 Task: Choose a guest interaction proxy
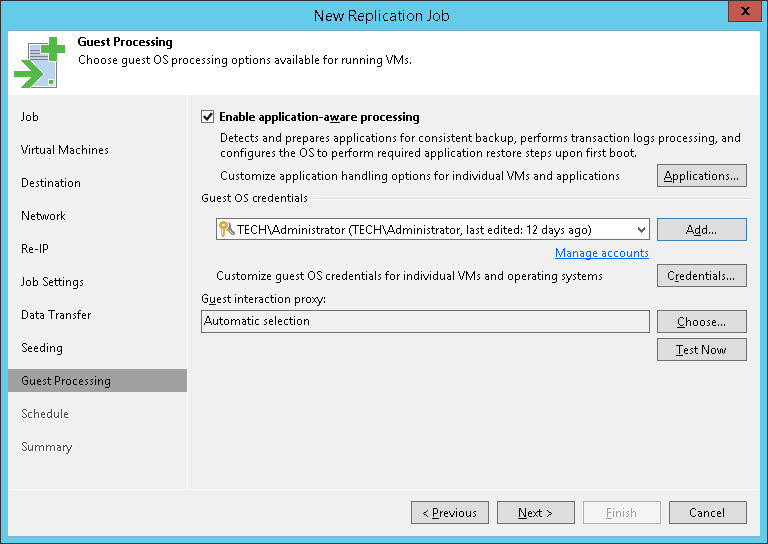tap(701, 322)
